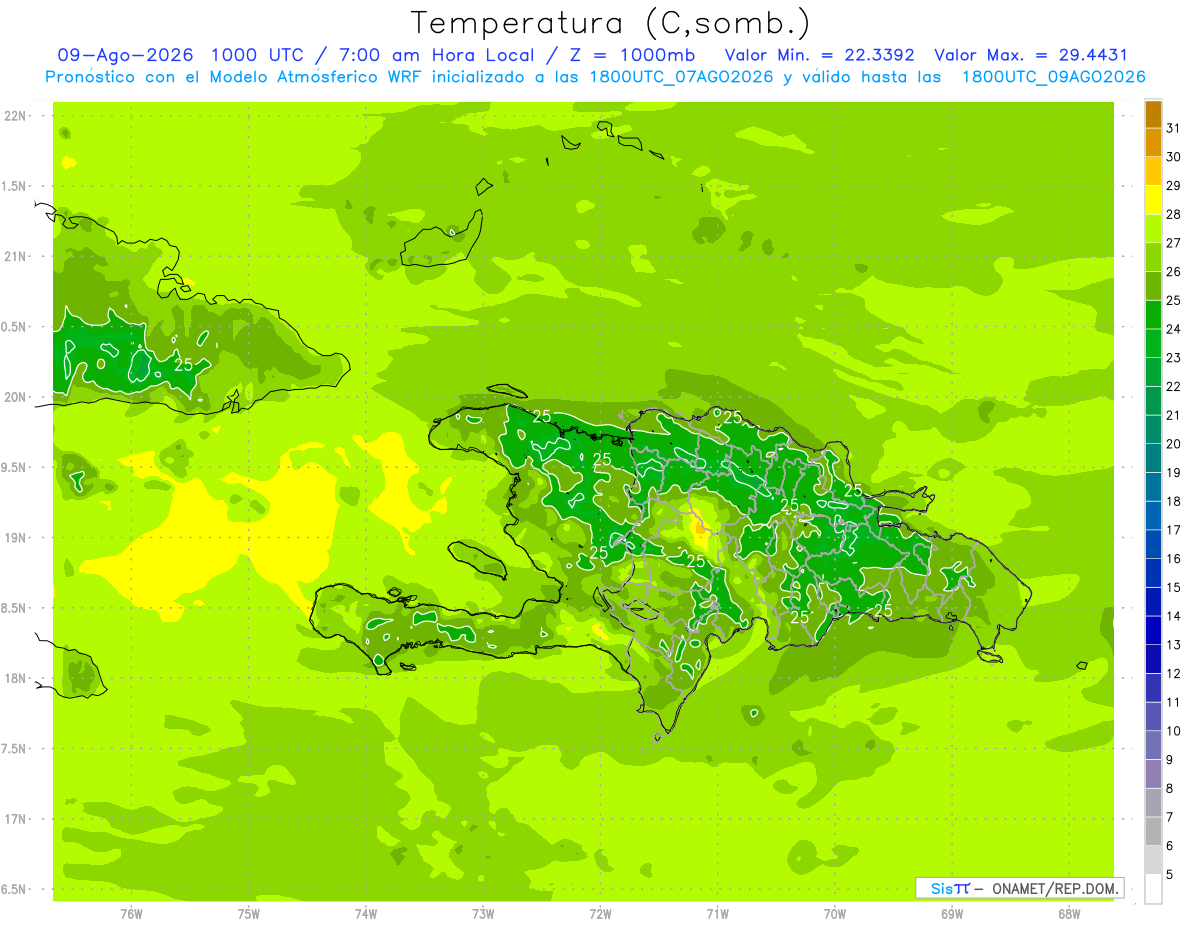This screenshot has width=1200, height=927.
Task: Click the 'SisTT - ONAMET/REP.DOM.' credit box
Action: point(1019,888)
